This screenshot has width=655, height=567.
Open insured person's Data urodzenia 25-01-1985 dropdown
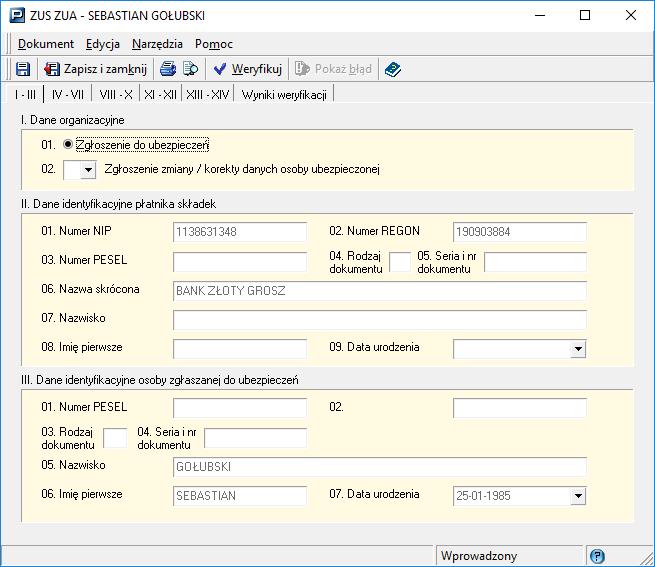pos(578,496)
